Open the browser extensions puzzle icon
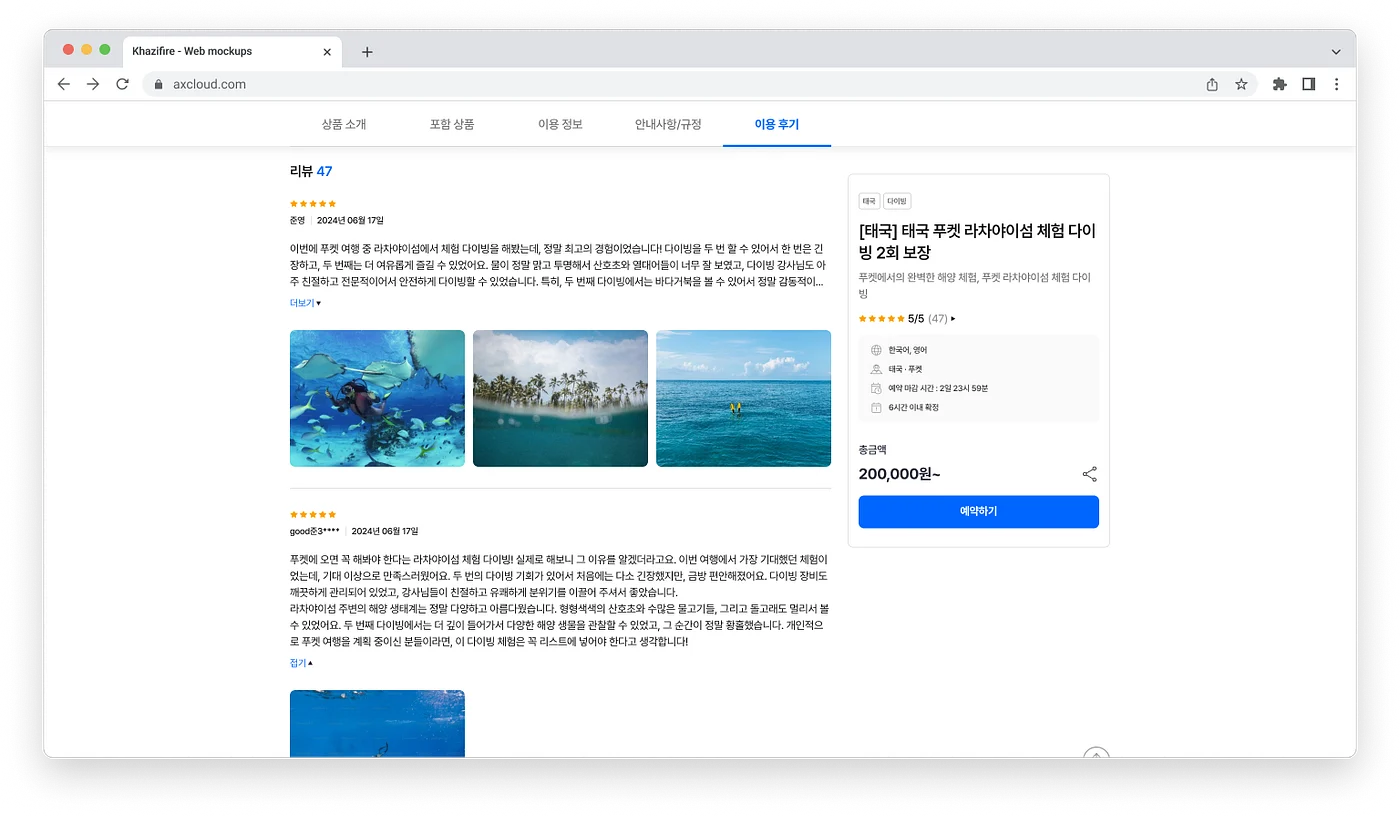This screenshot has height=816, width=1400. 1279,84
